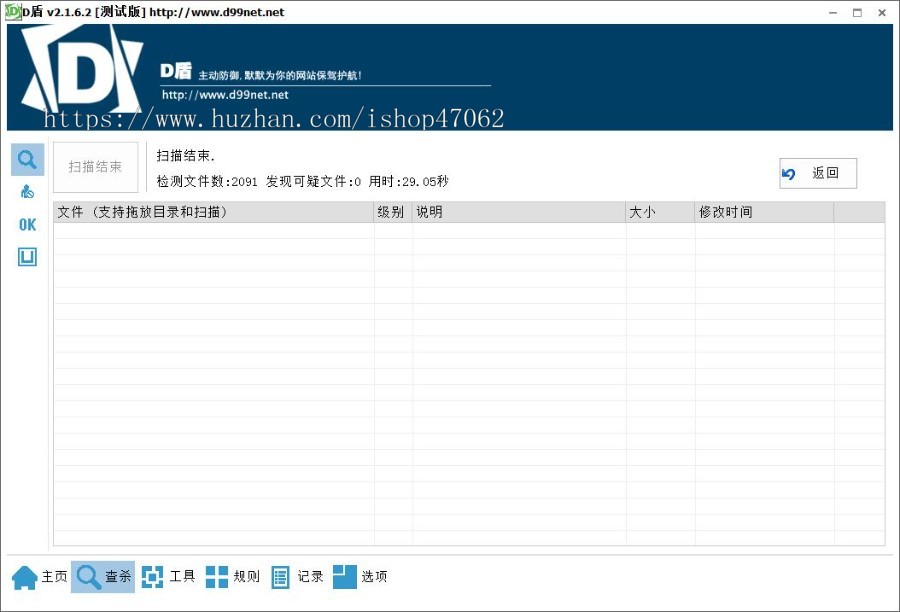Open the sidebar user-shield icon
Image resolution: width=900 pixels, height=612 pixels.
click(27, 191)
